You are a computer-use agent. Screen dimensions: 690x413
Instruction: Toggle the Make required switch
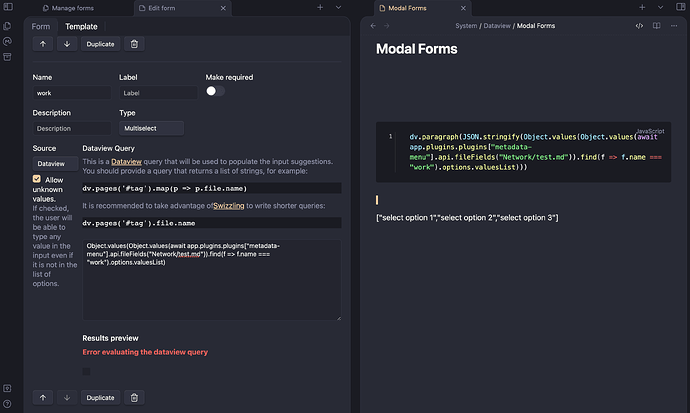[215, 91]
